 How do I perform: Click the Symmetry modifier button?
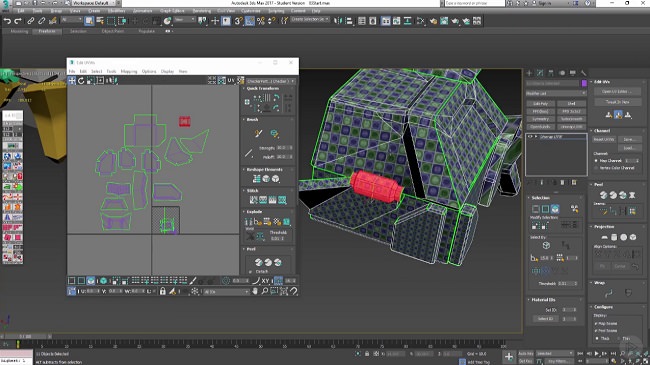click(540, 119)
